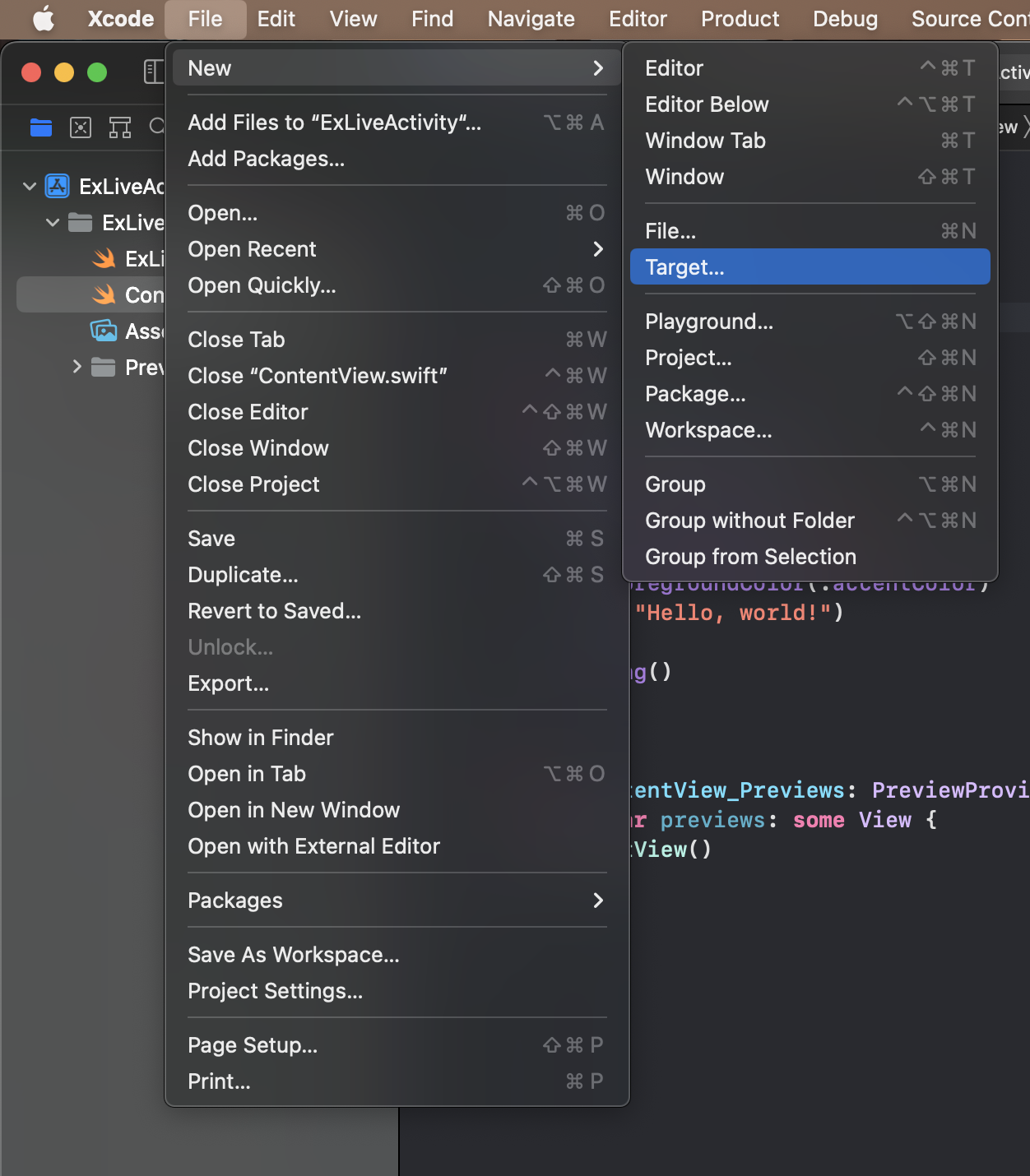Image resolution: width=1030 pixels, height=1176 pixels.
Task: Choose Group without Folder
Action: [x=810, y=521]
